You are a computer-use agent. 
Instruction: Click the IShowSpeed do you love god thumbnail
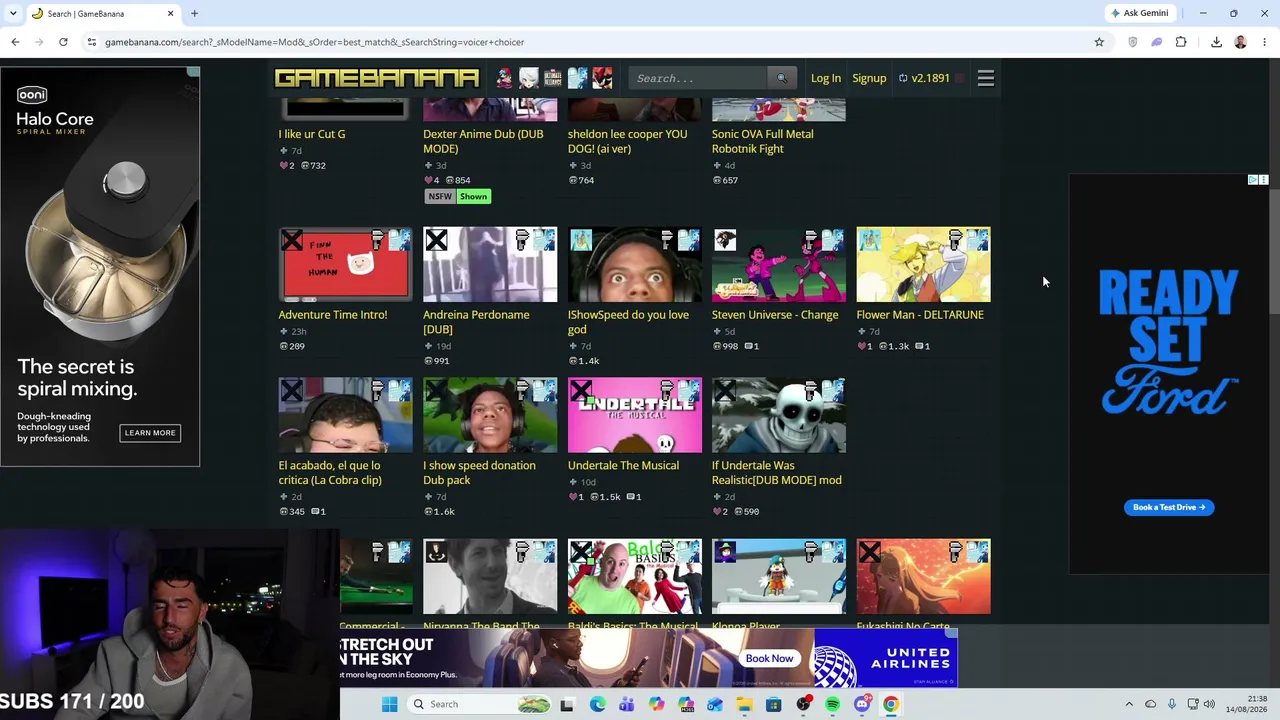[x=635, y=265]
